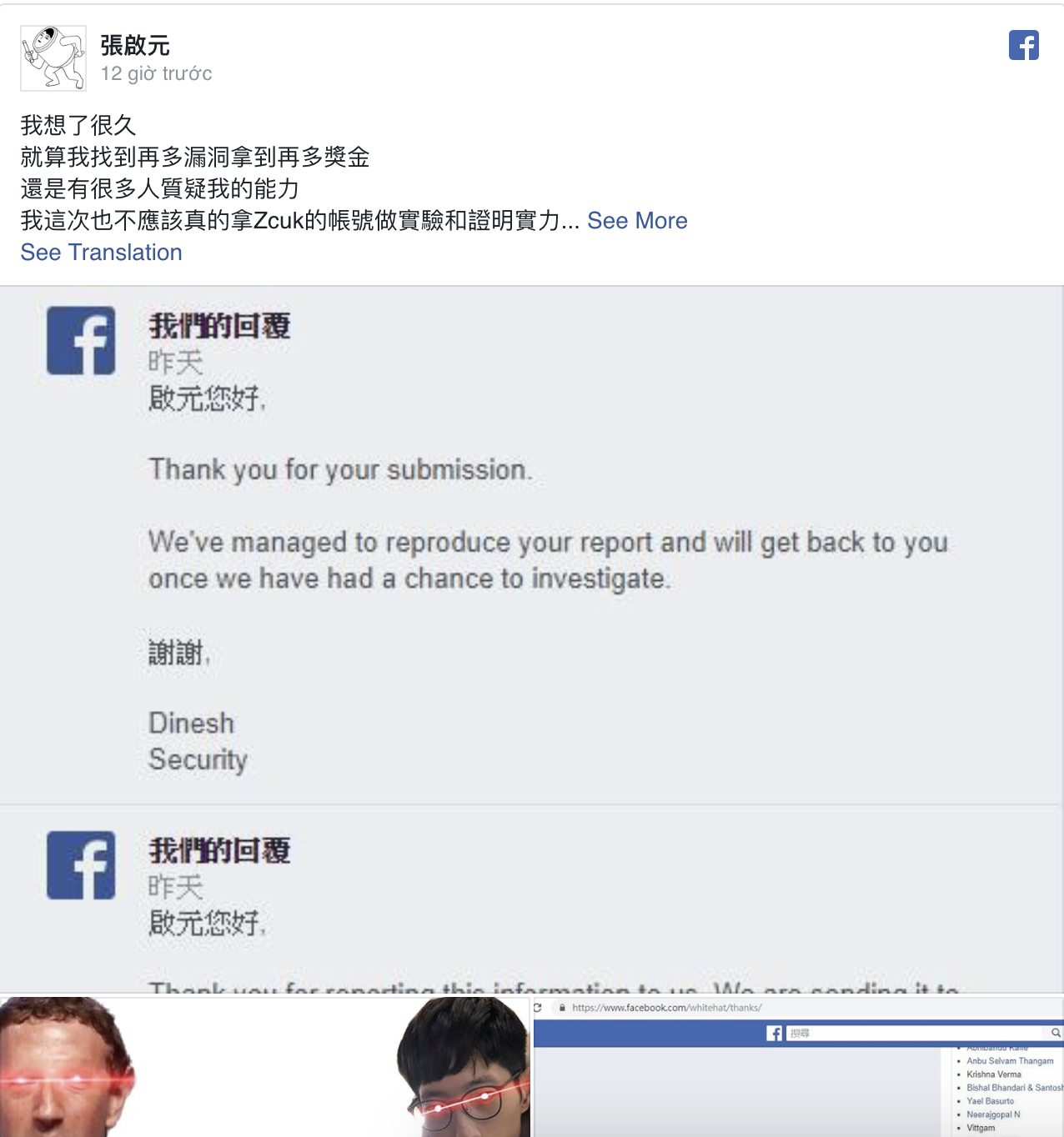1064x1137 pixels.
Task: Click the padlock icon before the facebook.com URL
Action: 563,1008
